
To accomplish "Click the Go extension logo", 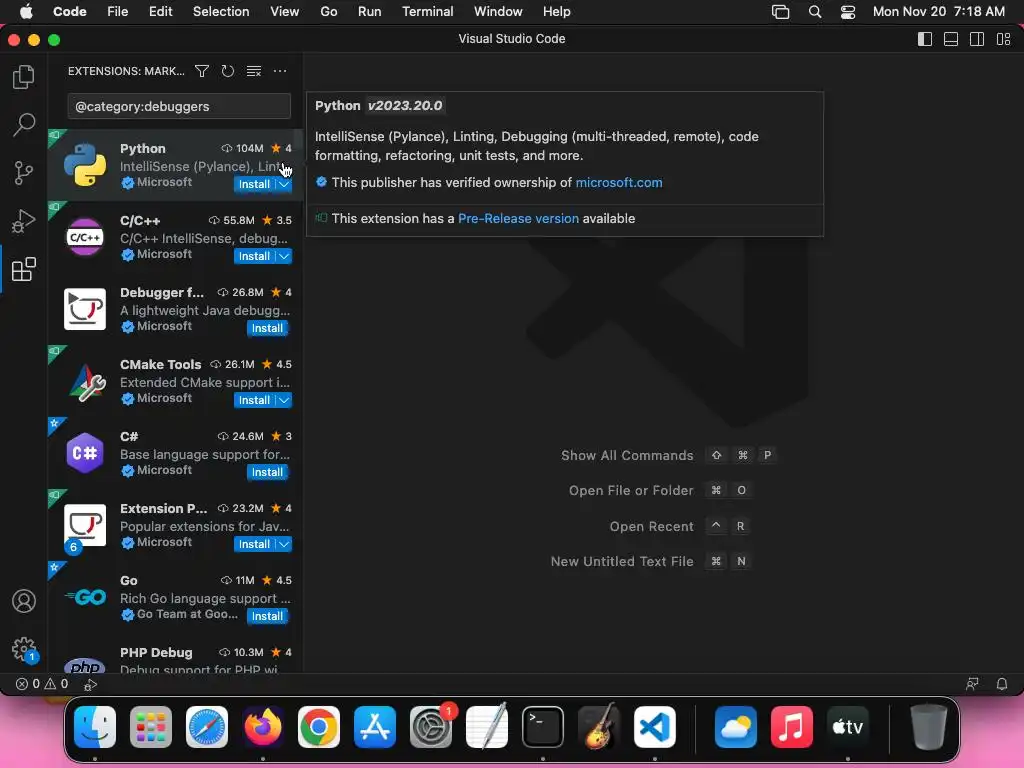I will [85, 597].
